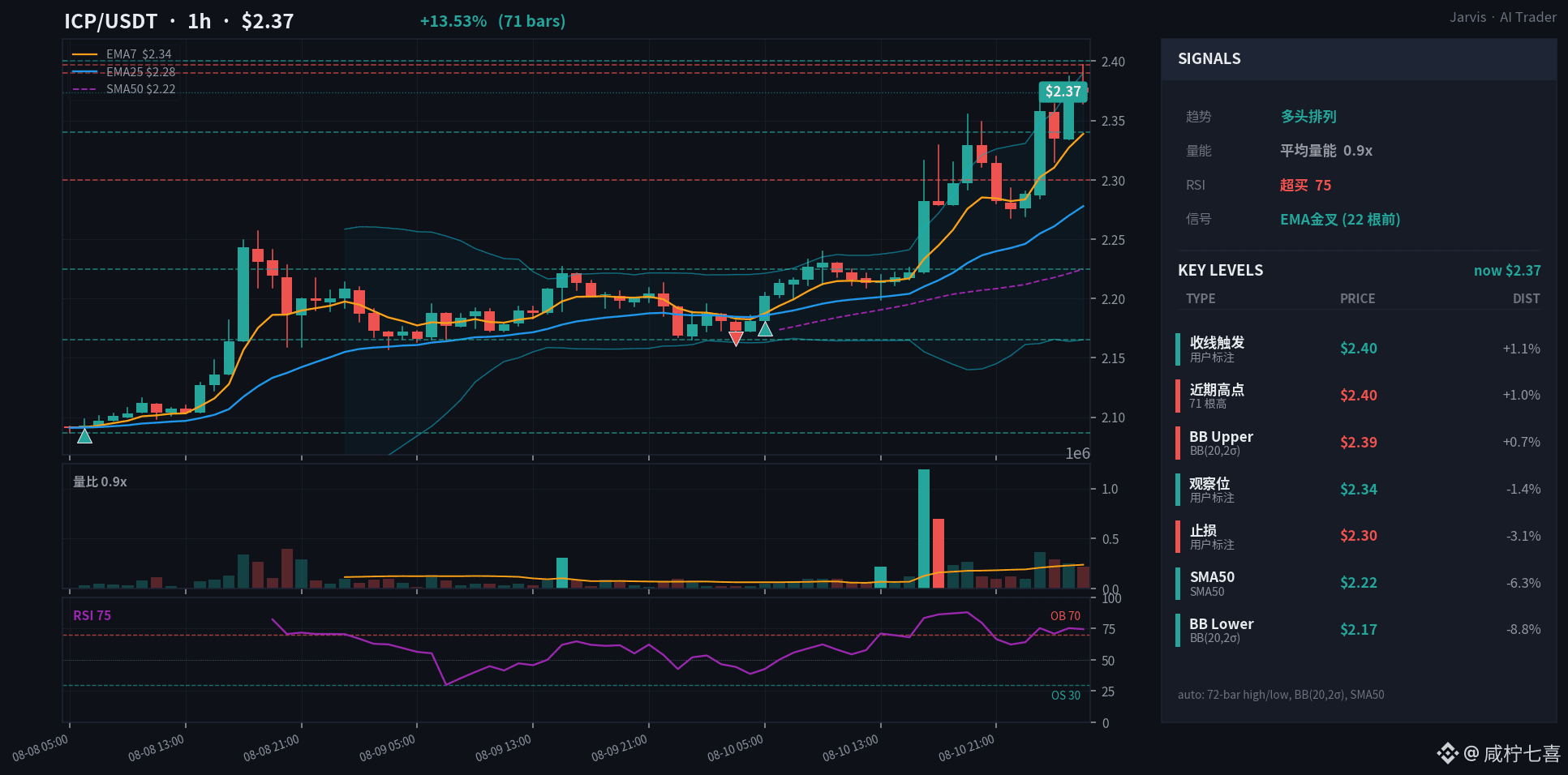Click the PRICE column header
This screenshot has width=1568, height=775.
(1357, 298)
